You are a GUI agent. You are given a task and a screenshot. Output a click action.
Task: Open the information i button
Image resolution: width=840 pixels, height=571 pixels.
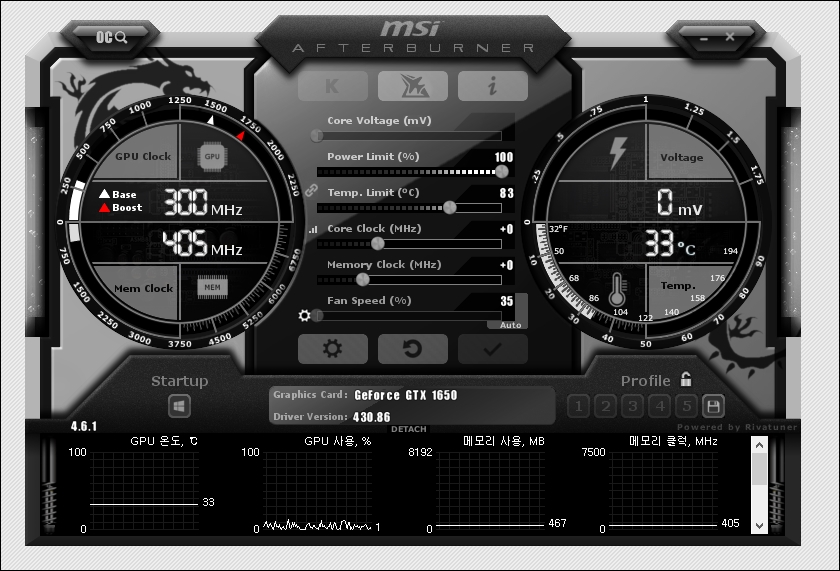click(492, 86)
